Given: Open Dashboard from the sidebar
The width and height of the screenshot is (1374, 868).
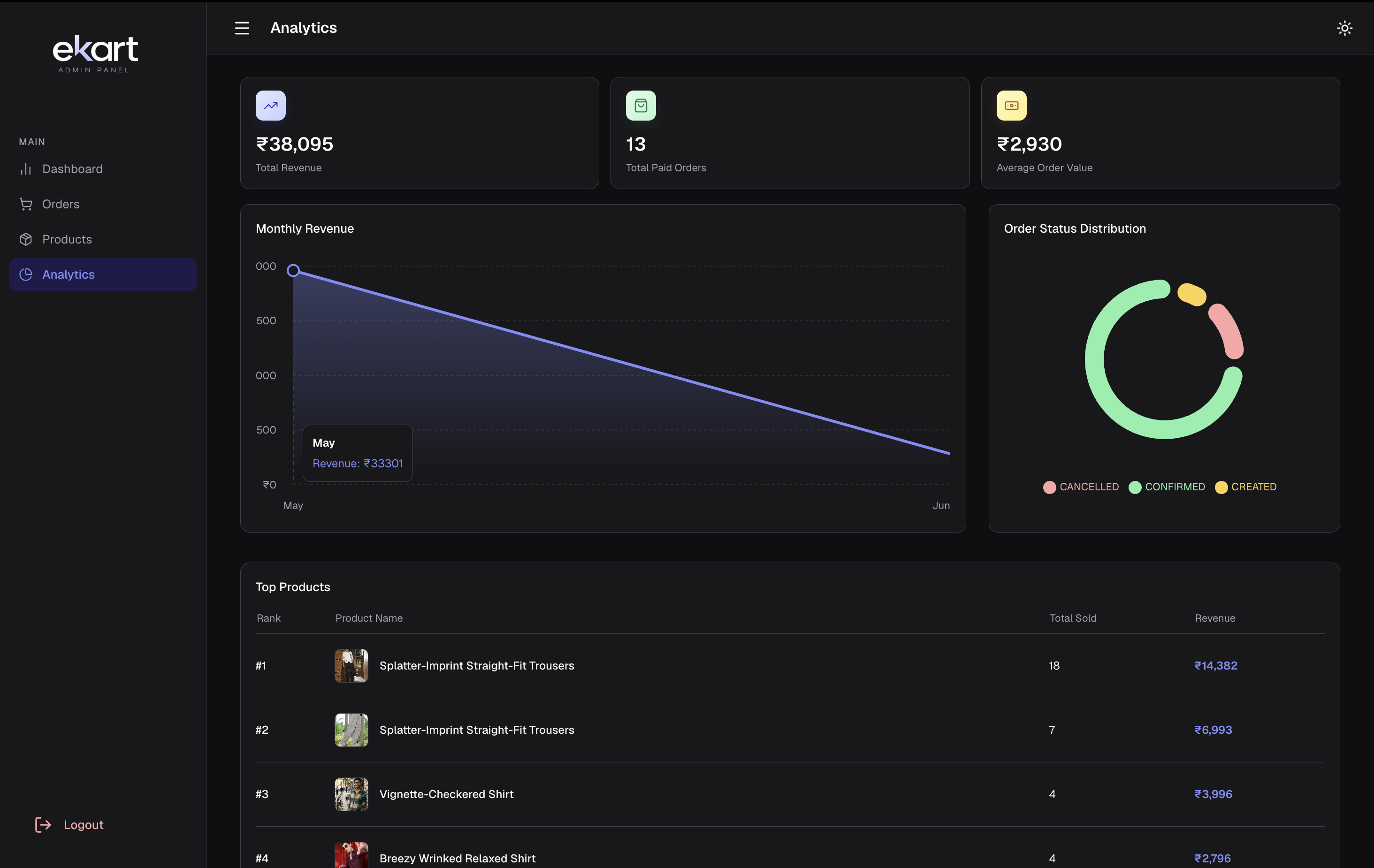Looking at the screenshot, I should (103, 169).
